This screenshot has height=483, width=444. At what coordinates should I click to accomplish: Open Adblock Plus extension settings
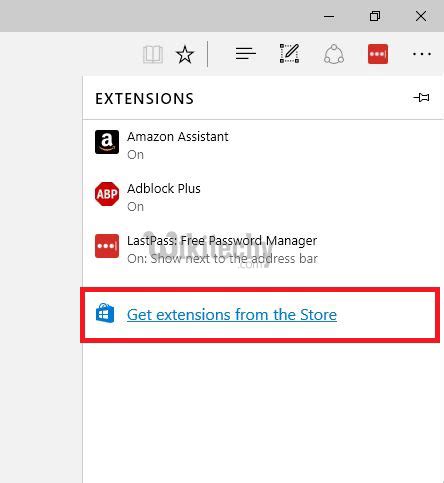263,197
